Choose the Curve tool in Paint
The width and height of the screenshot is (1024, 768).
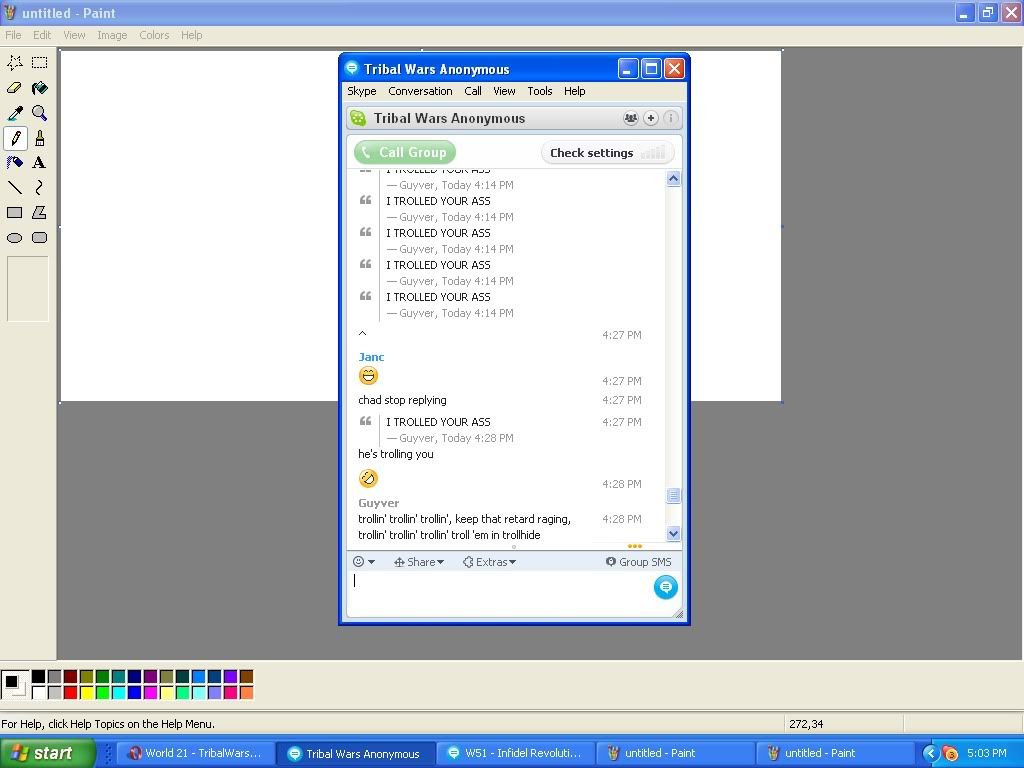(x=39, y=187)
